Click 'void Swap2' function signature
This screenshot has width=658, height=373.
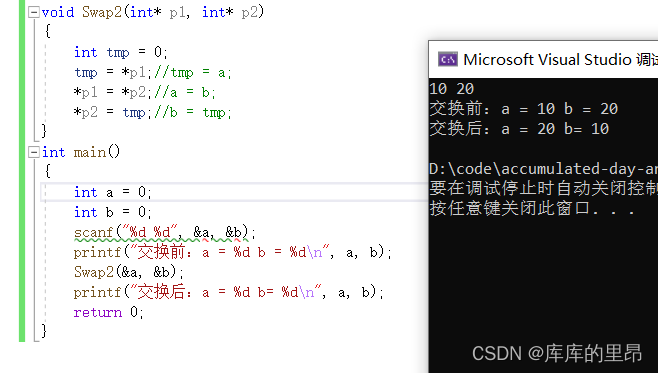[153, 12]
